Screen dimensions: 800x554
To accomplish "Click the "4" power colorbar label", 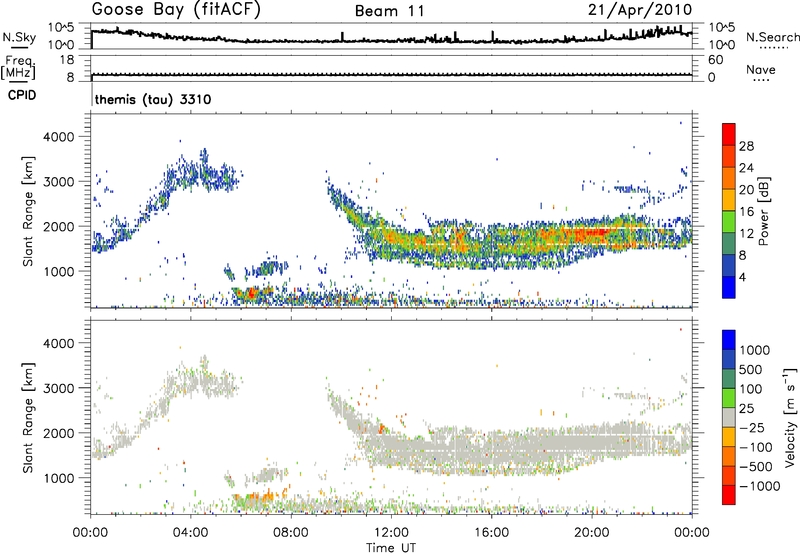I will [x=742, y=277].
